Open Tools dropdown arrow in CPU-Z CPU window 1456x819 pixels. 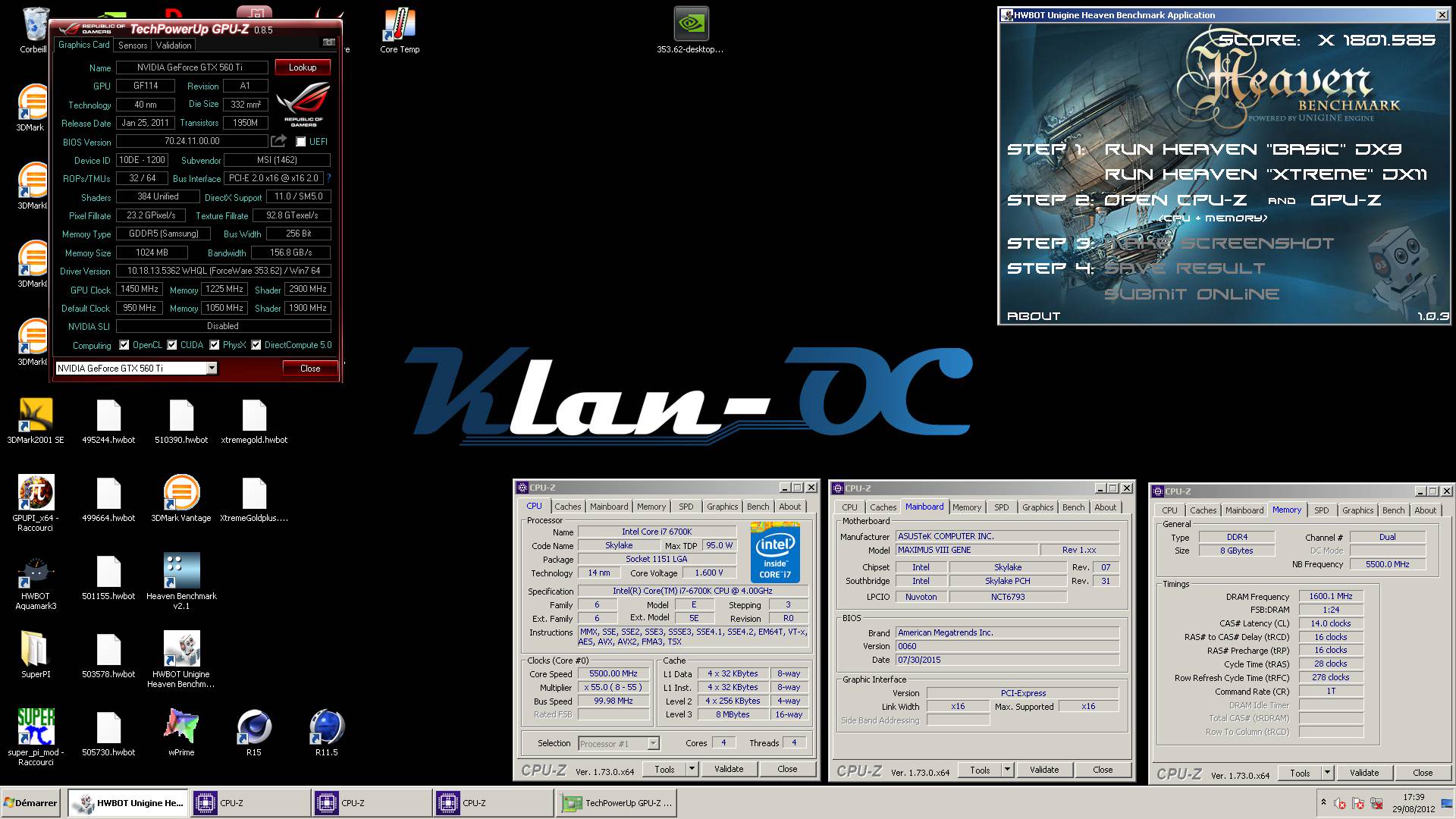click(692, 769)
